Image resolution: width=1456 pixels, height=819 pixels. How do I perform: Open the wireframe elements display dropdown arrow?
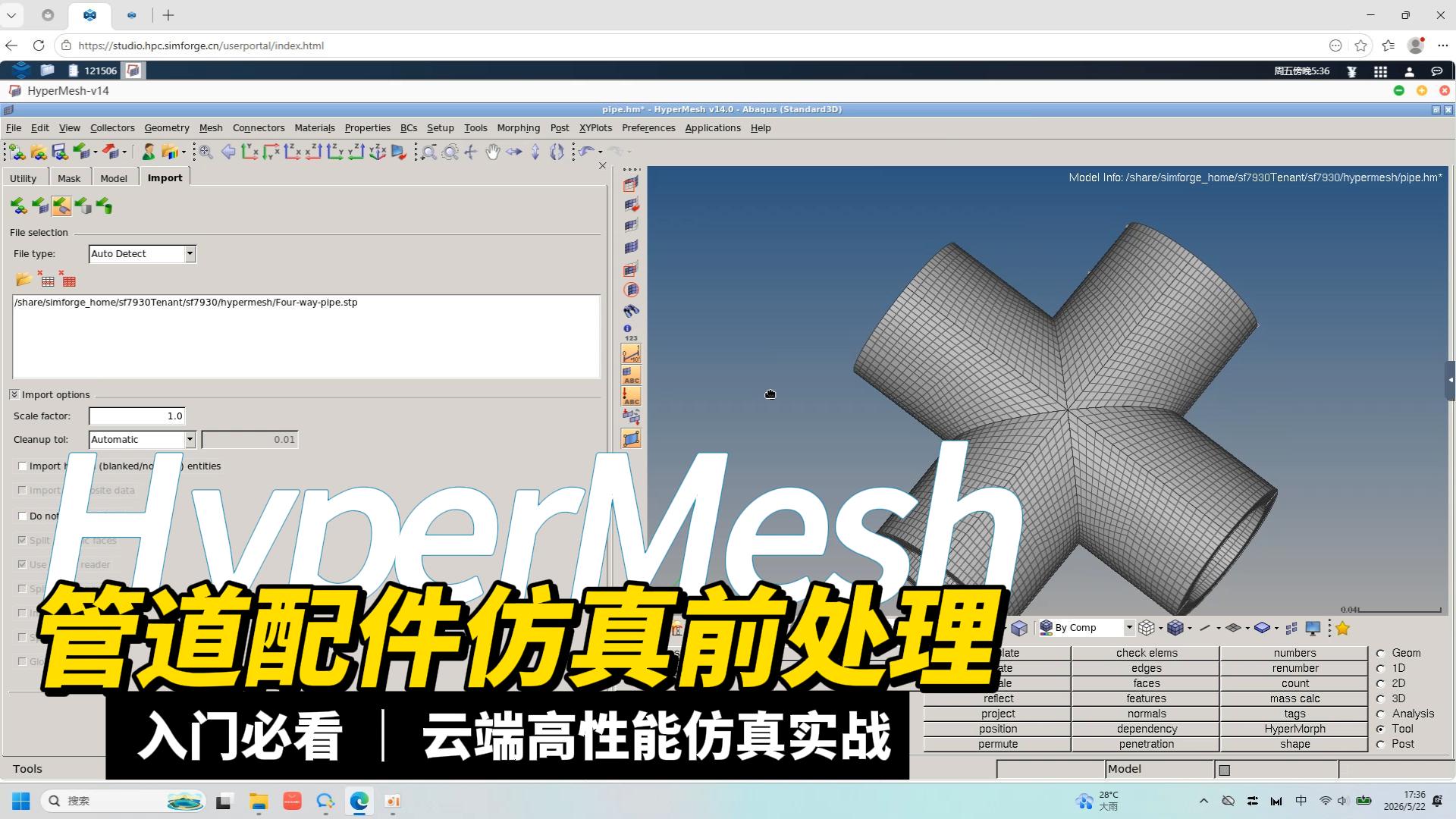(1160, 628)
